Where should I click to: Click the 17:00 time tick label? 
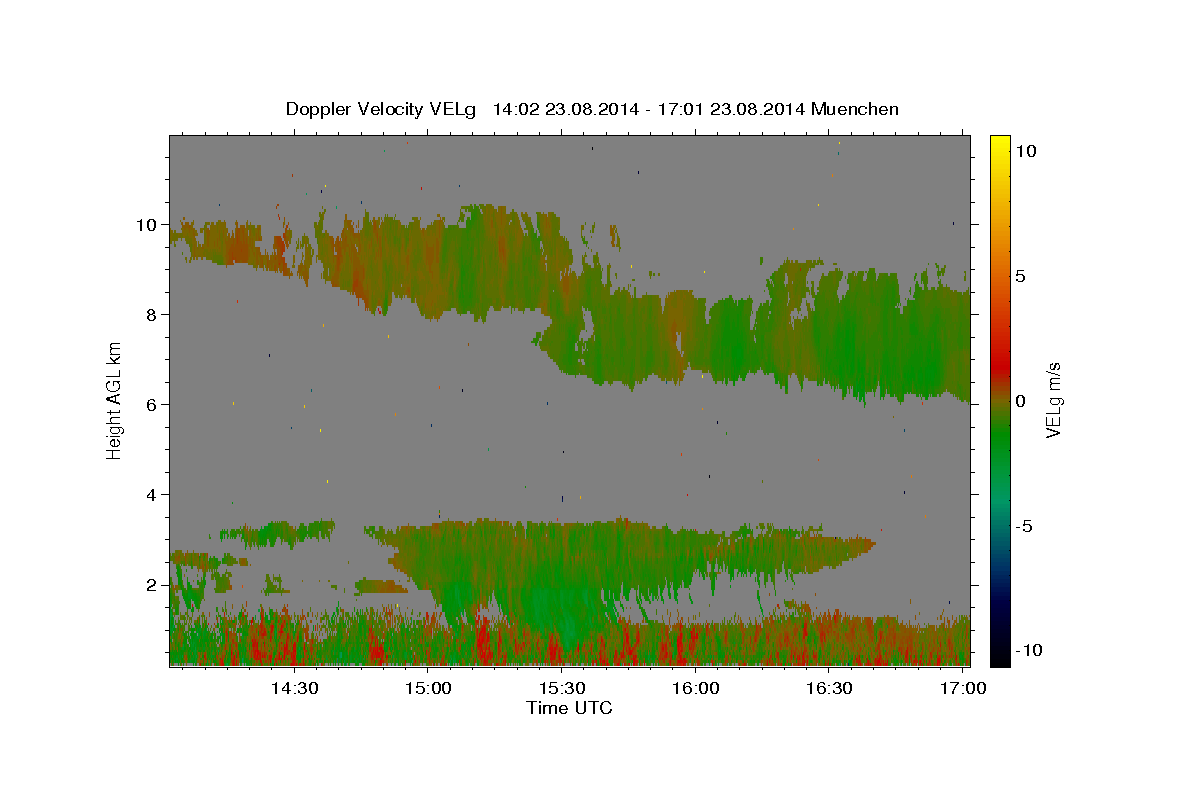point(963,688)
